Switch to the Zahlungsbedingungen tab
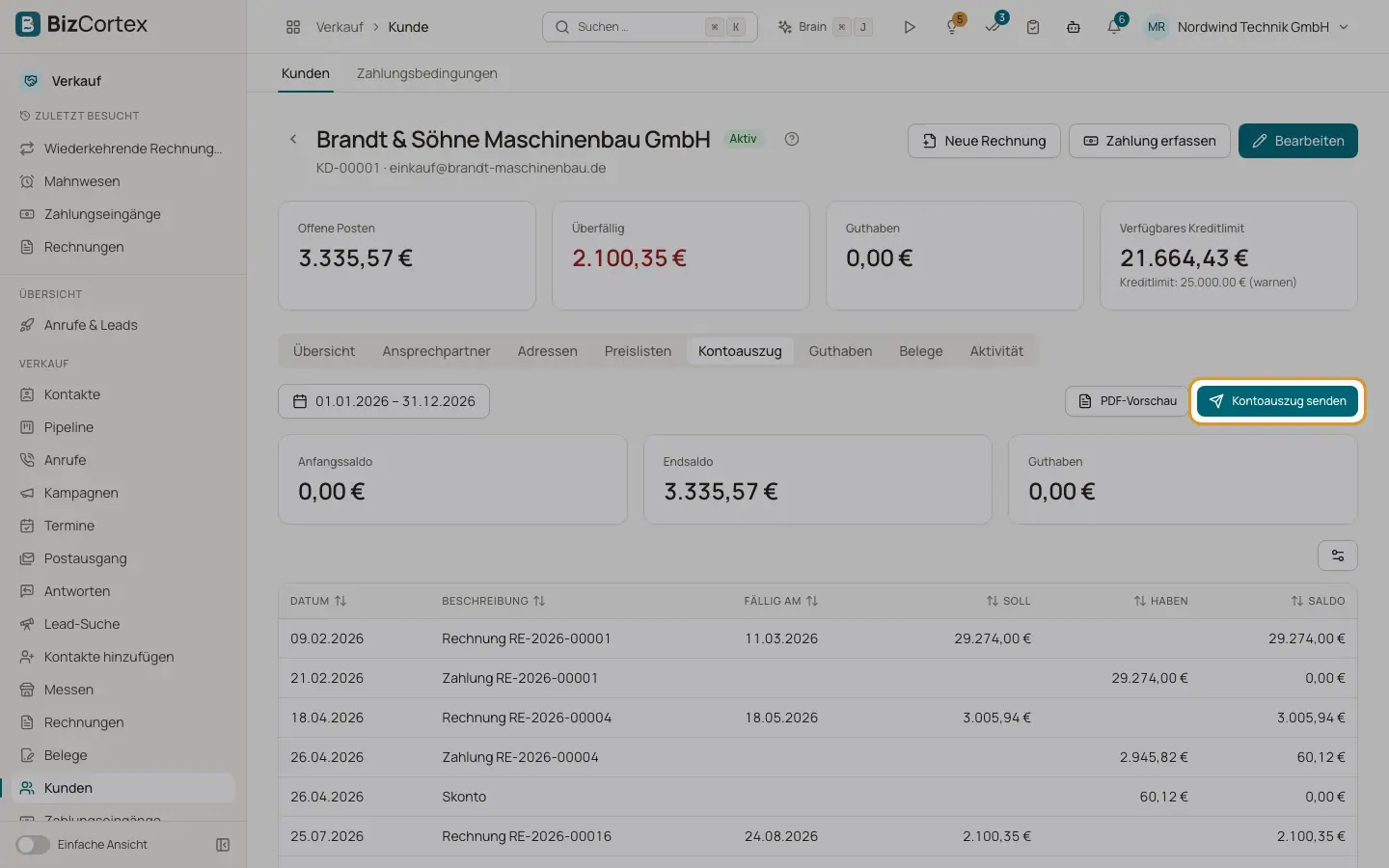 click(427, 73)
